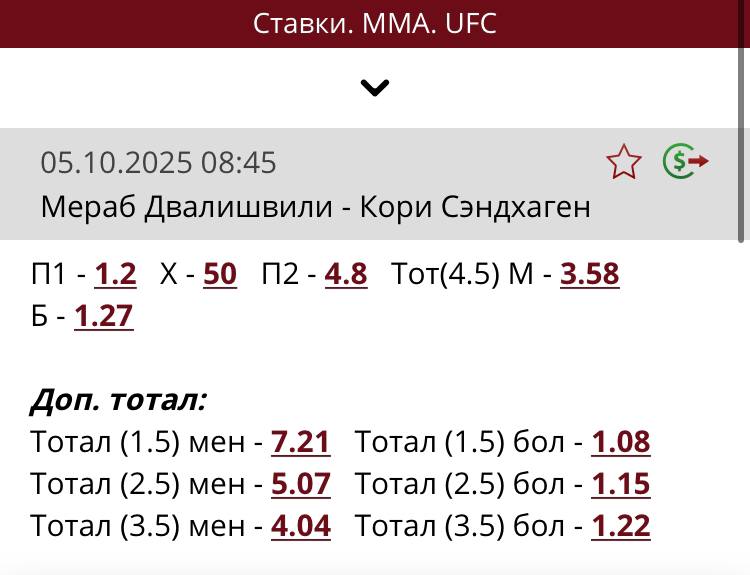
Task: Expand the dropdown chevron below header
Action: click(375, 88)
